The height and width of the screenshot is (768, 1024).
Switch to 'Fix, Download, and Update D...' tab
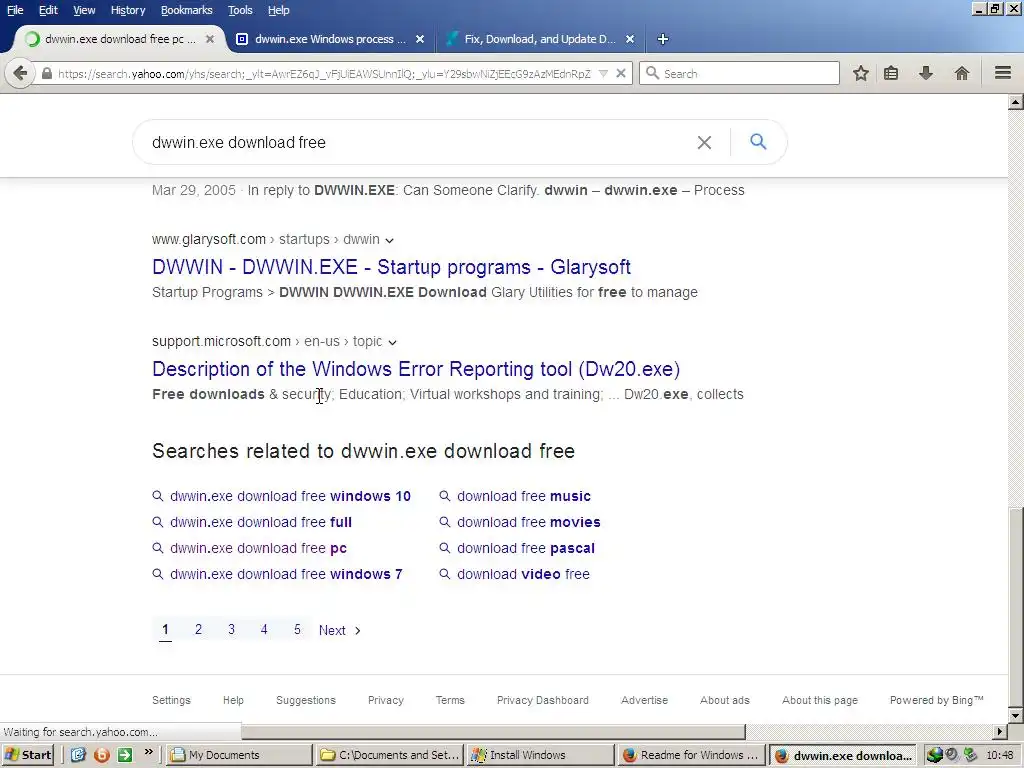pyautogui.click(x=540, y=39)
